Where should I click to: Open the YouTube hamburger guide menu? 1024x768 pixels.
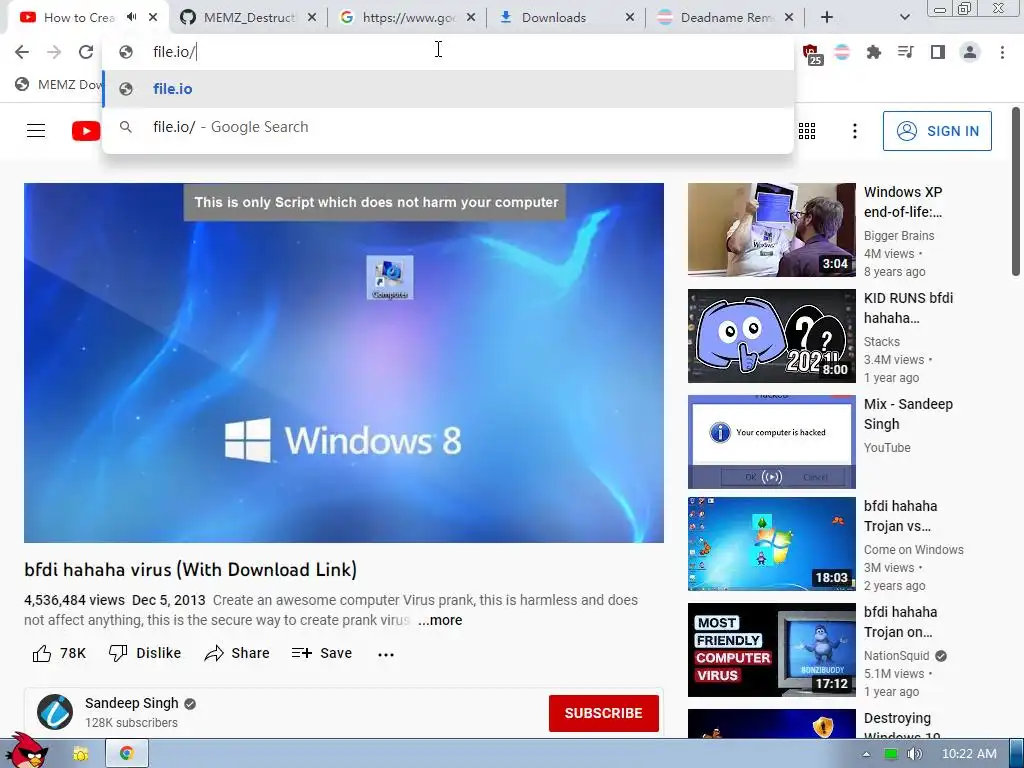[x=36, y=131]
